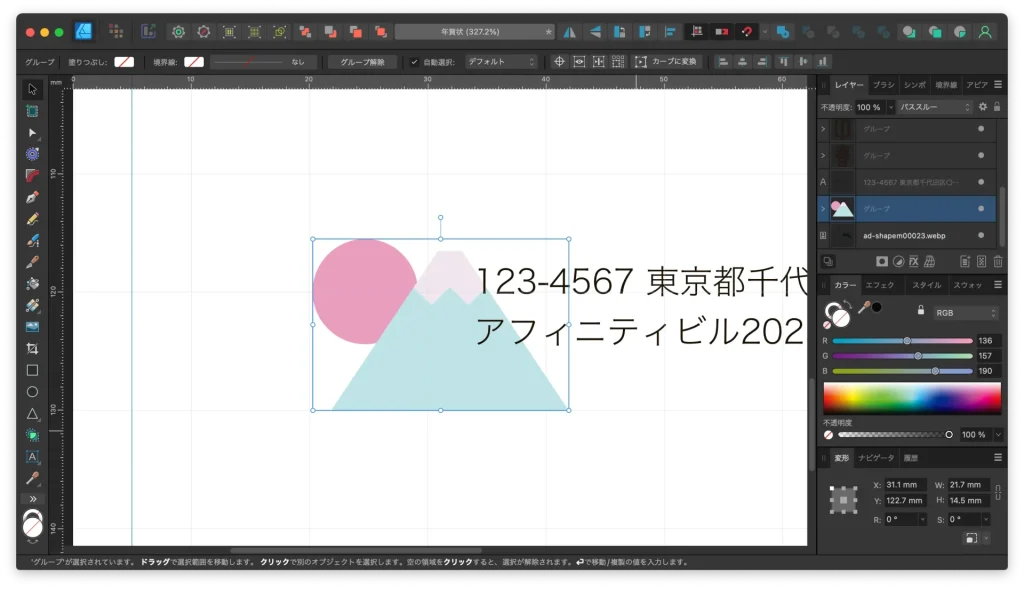The height and width of the screenshot is (589, 1024).
Task: Delete layer with trash icon
Action: pos(998,261)
